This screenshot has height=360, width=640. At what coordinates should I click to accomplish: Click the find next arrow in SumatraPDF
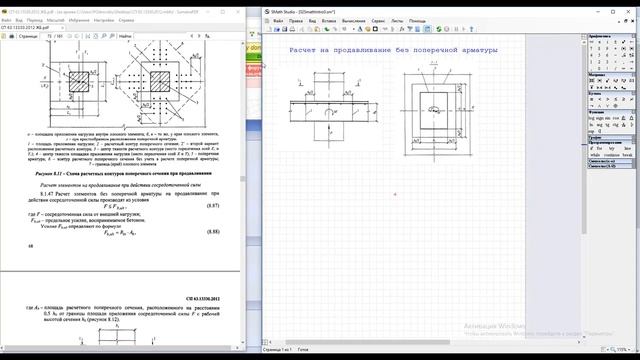tap(199, 36)
